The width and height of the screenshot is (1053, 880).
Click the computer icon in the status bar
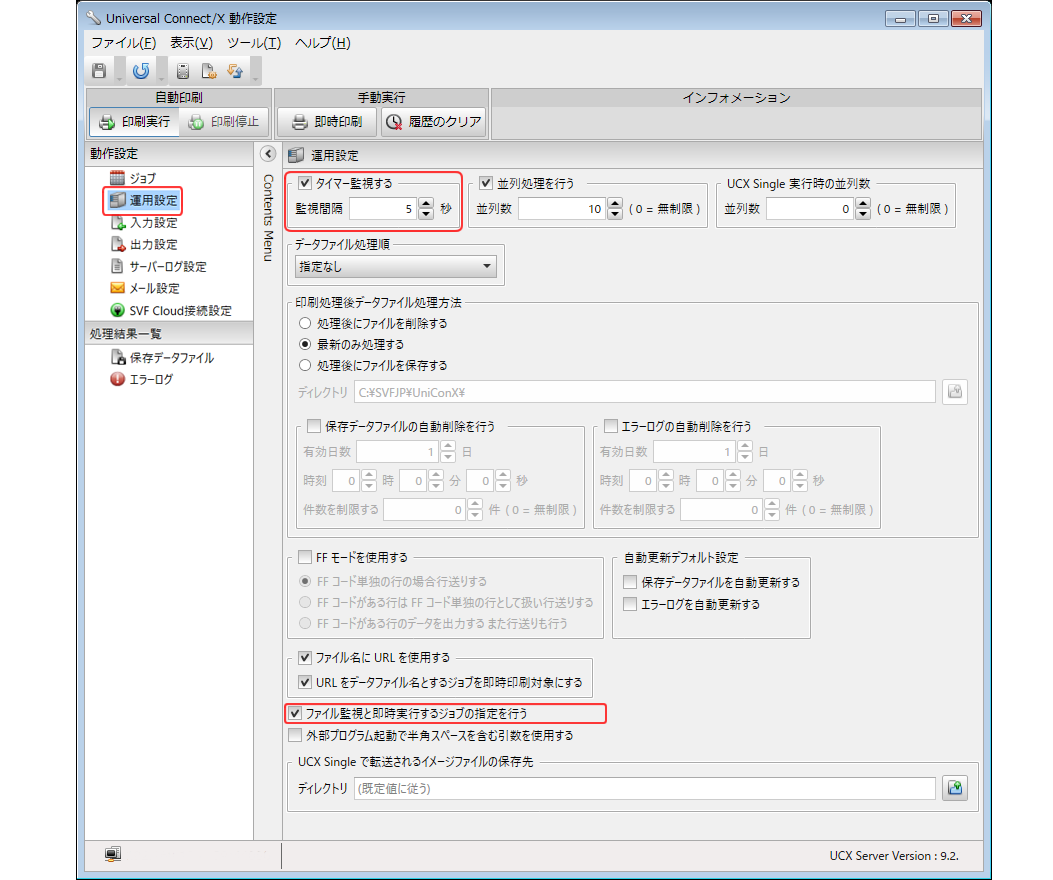(x=113, y=854)
